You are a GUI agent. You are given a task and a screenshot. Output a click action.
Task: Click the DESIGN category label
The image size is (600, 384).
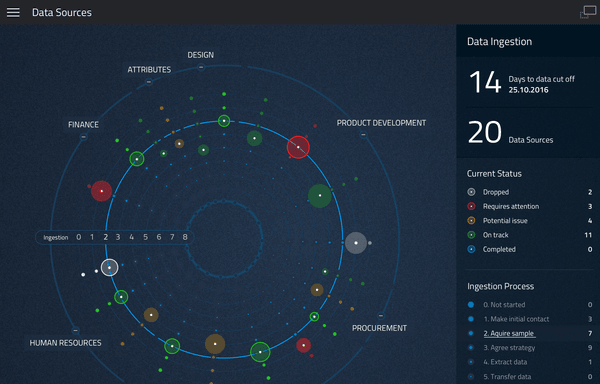click(x=201, y=55)
